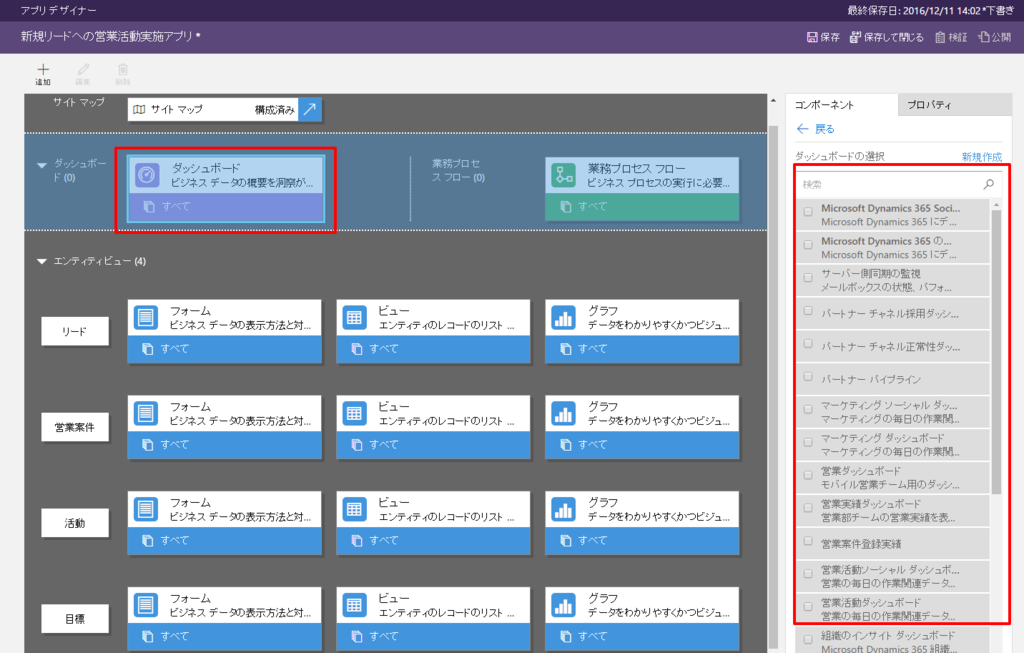Image resolution: width=1024 pixels, height=653 pixels.
Task: Select the 活動 グラフ chart icon
Action: point(563,509)
